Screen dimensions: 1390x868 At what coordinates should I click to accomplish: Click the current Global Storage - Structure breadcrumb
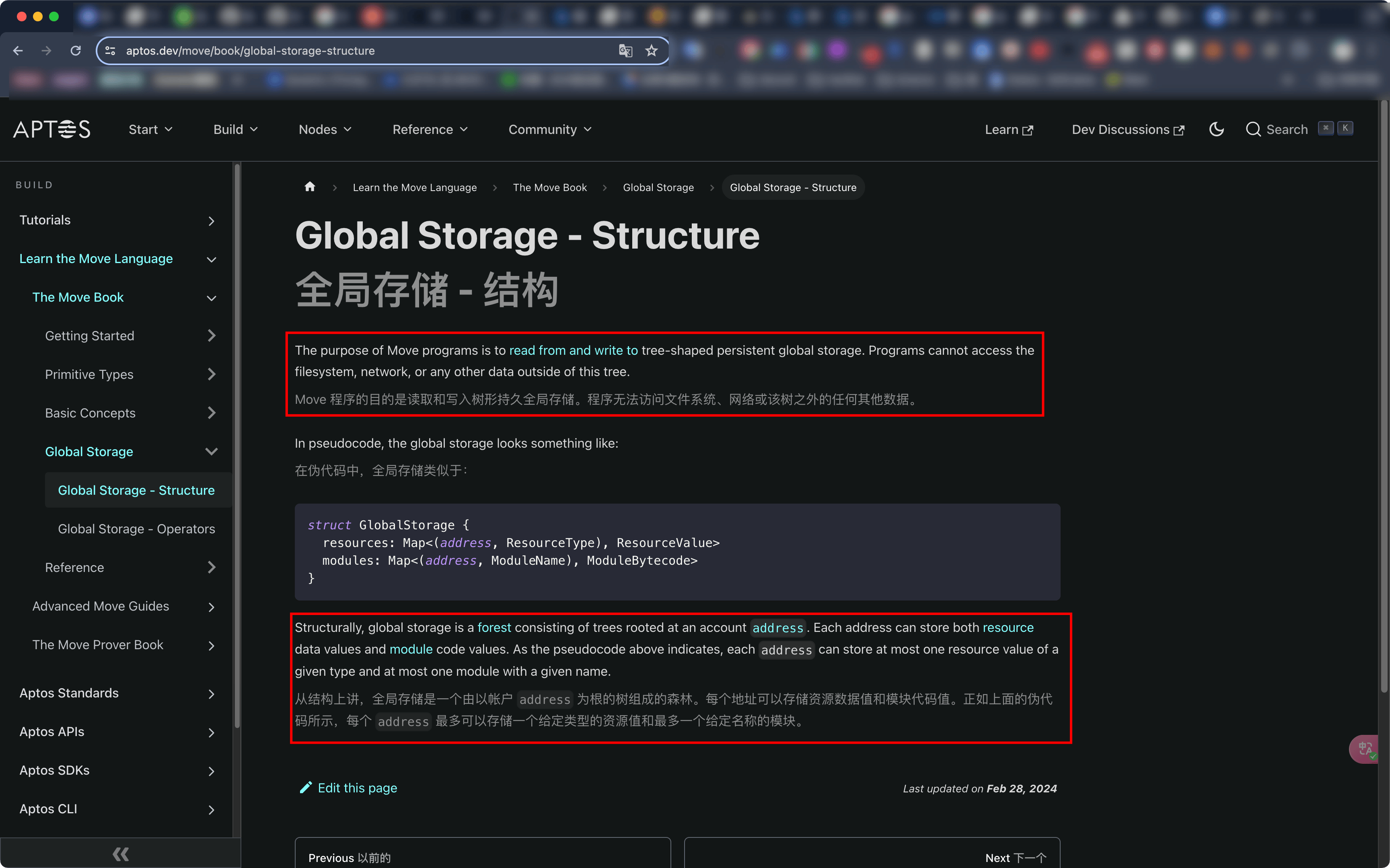(x=793, y=187)
